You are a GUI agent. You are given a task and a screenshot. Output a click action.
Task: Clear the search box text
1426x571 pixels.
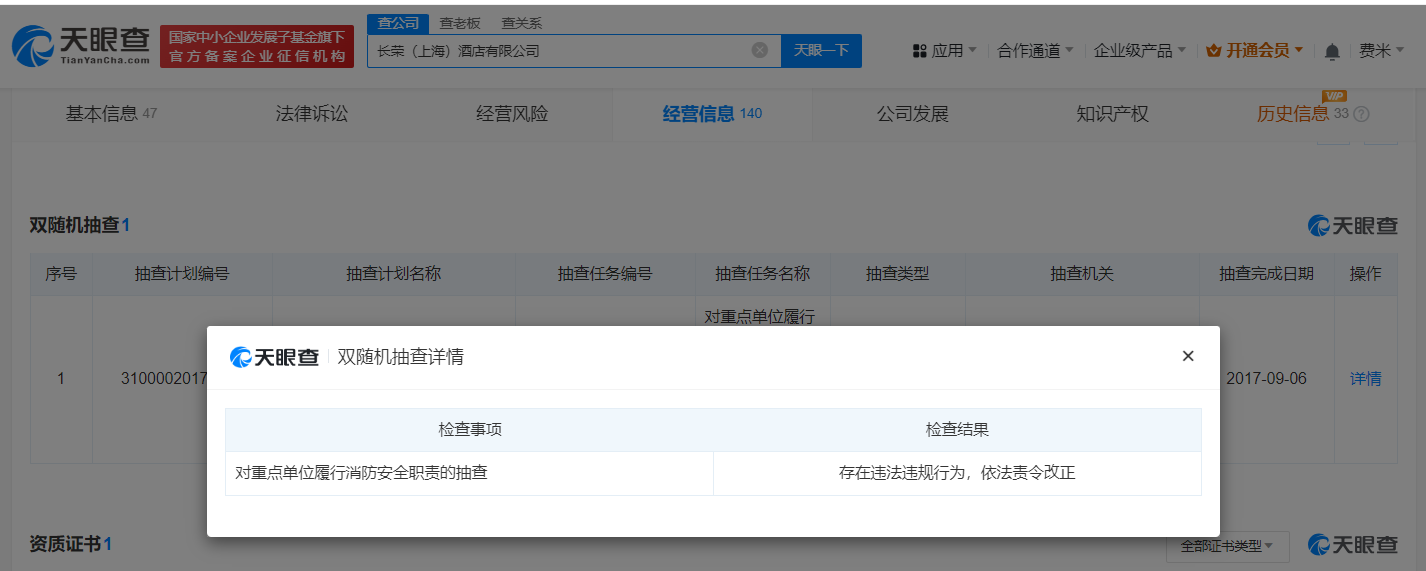click(759, 50)
